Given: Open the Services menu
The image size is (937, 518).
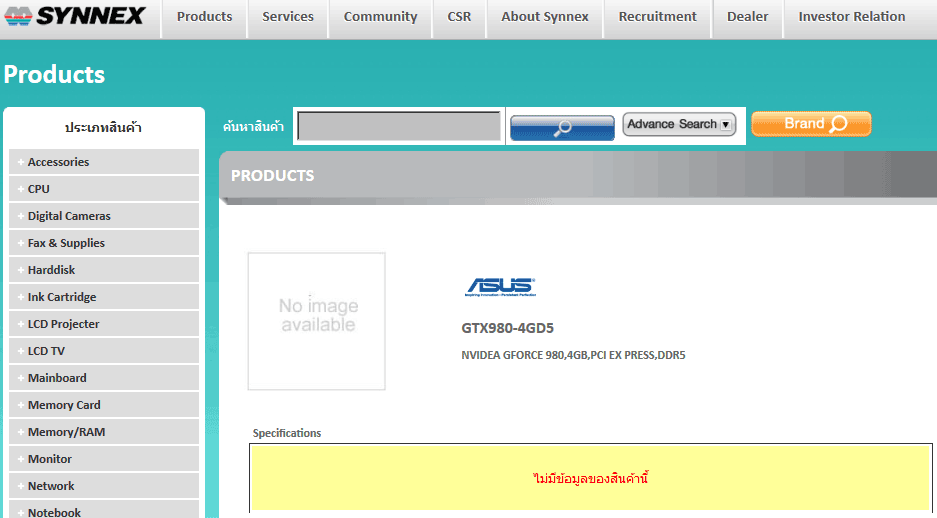Looking at the screenshot, I should coord(288,17).
